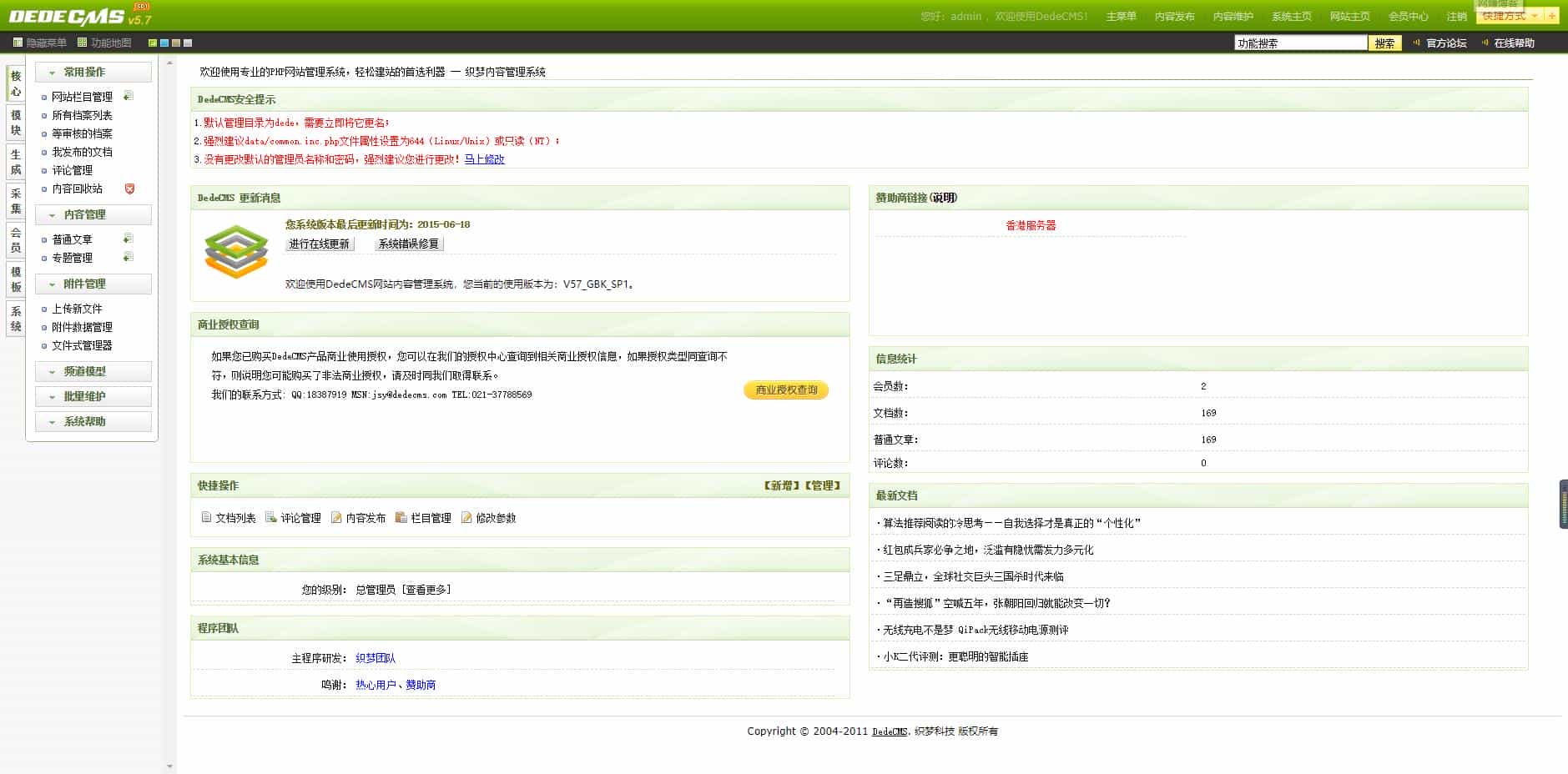Open 栏目管理 in the 快捷操作 panel
Screen dimensions: 1568x774
424,518
